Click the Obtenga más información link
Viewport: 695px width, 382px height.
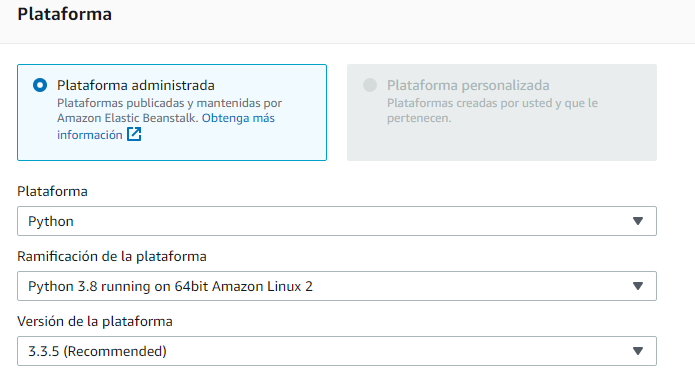166,126
